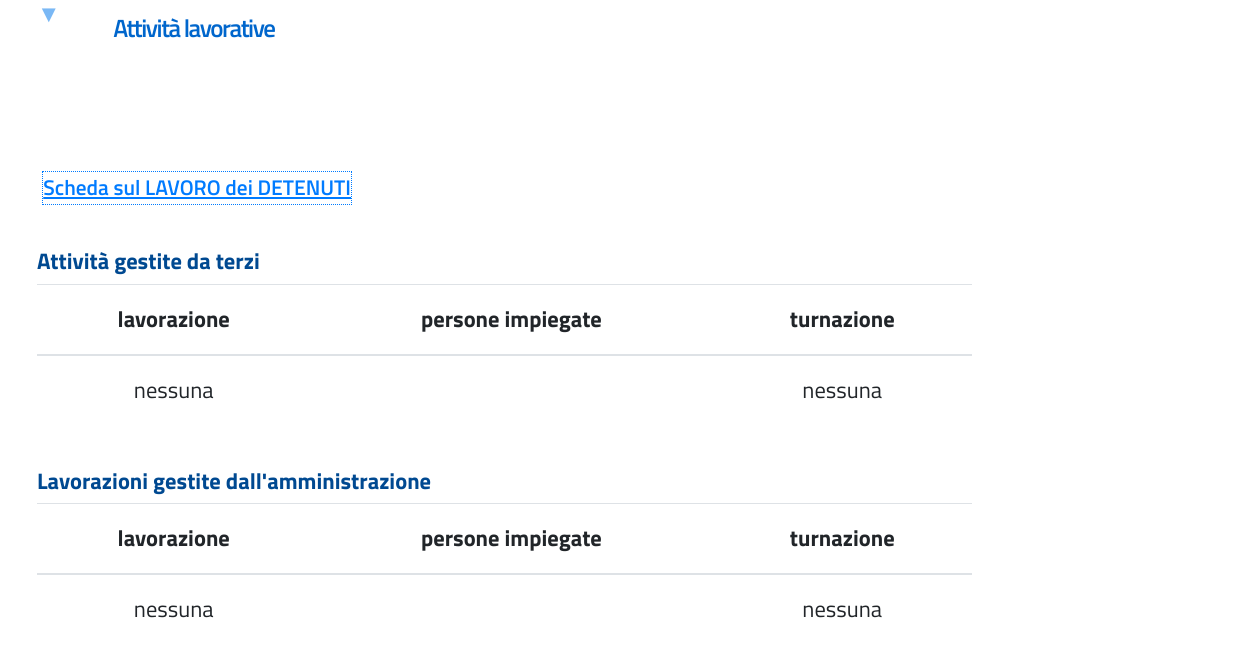Select the Attività gestite da terzi heading
Viewport: 1244px width, 651px height.
click(x=148, y=262)
